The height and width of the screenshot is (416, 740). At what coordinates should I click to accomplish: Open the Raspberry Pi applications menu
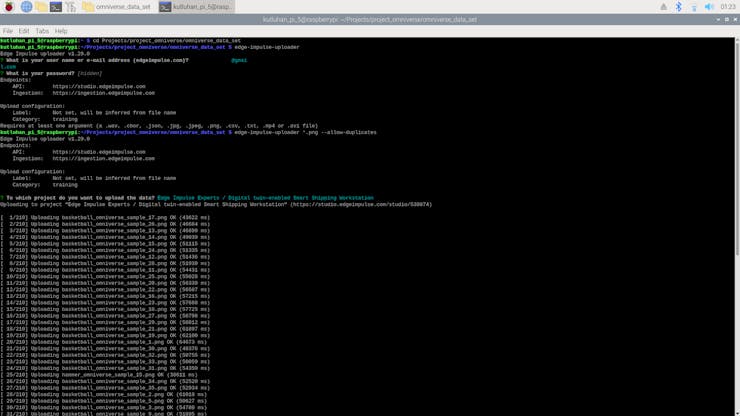(x=9, y=7)
